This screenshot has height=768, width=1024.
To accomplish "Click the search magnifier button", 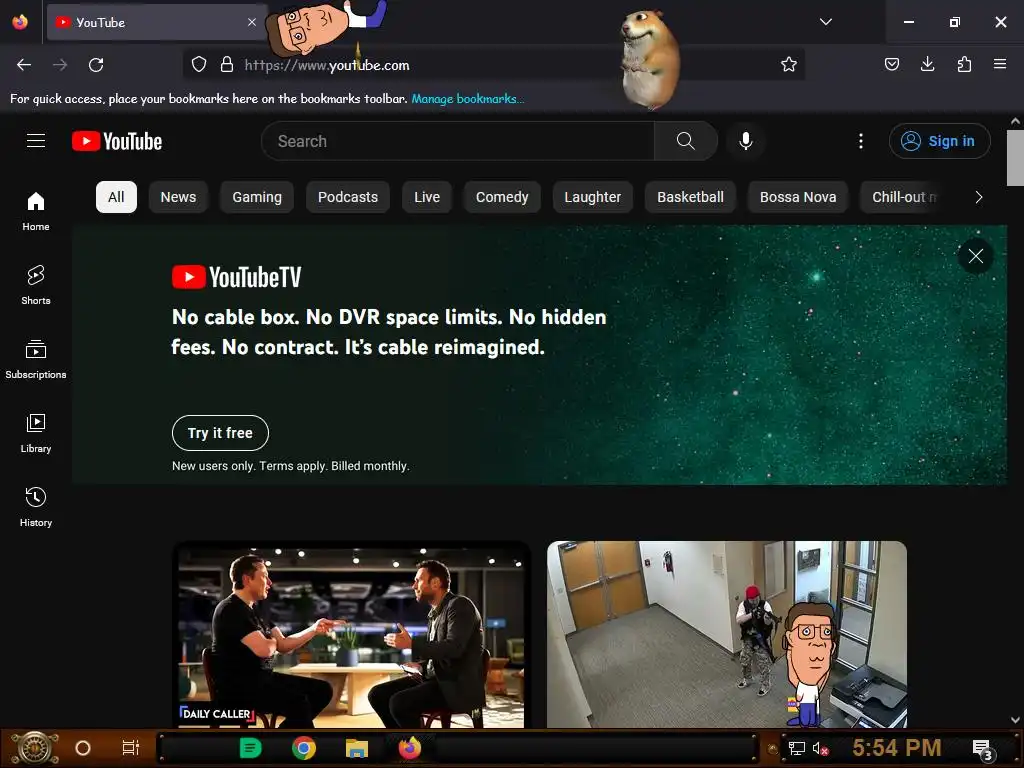I will coord(686,141).
